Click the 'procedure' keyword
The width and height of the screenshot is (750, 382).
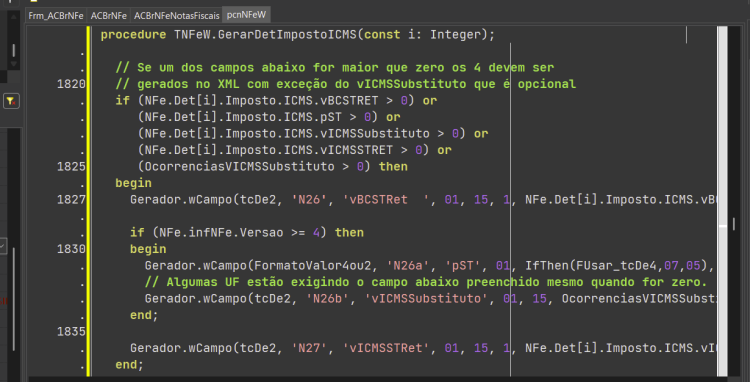pos(133,35)
